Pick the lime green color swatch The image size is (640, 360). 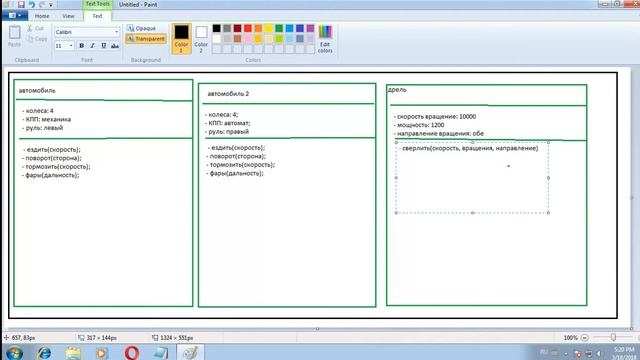click(279, 39)
